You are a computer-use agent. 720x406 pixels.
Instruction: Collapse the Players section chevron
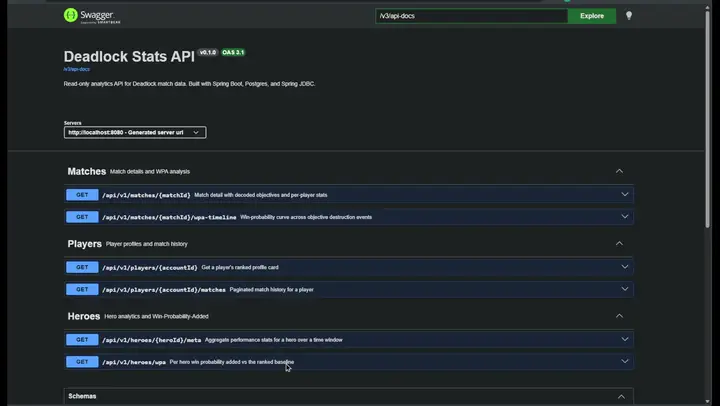[x=619, y=243]
